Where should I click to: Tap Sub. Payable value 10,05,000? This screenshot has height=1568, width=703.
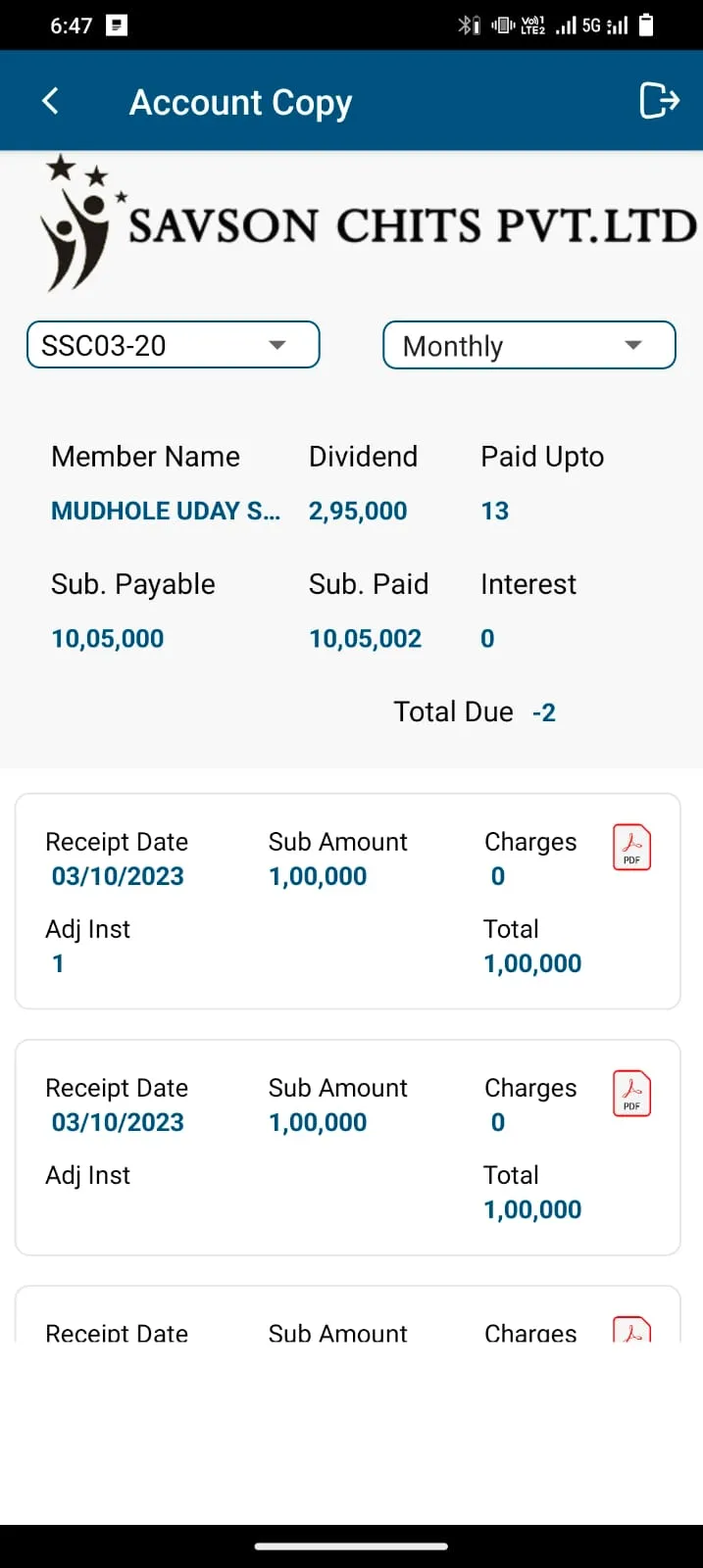[x=108, y=639]
